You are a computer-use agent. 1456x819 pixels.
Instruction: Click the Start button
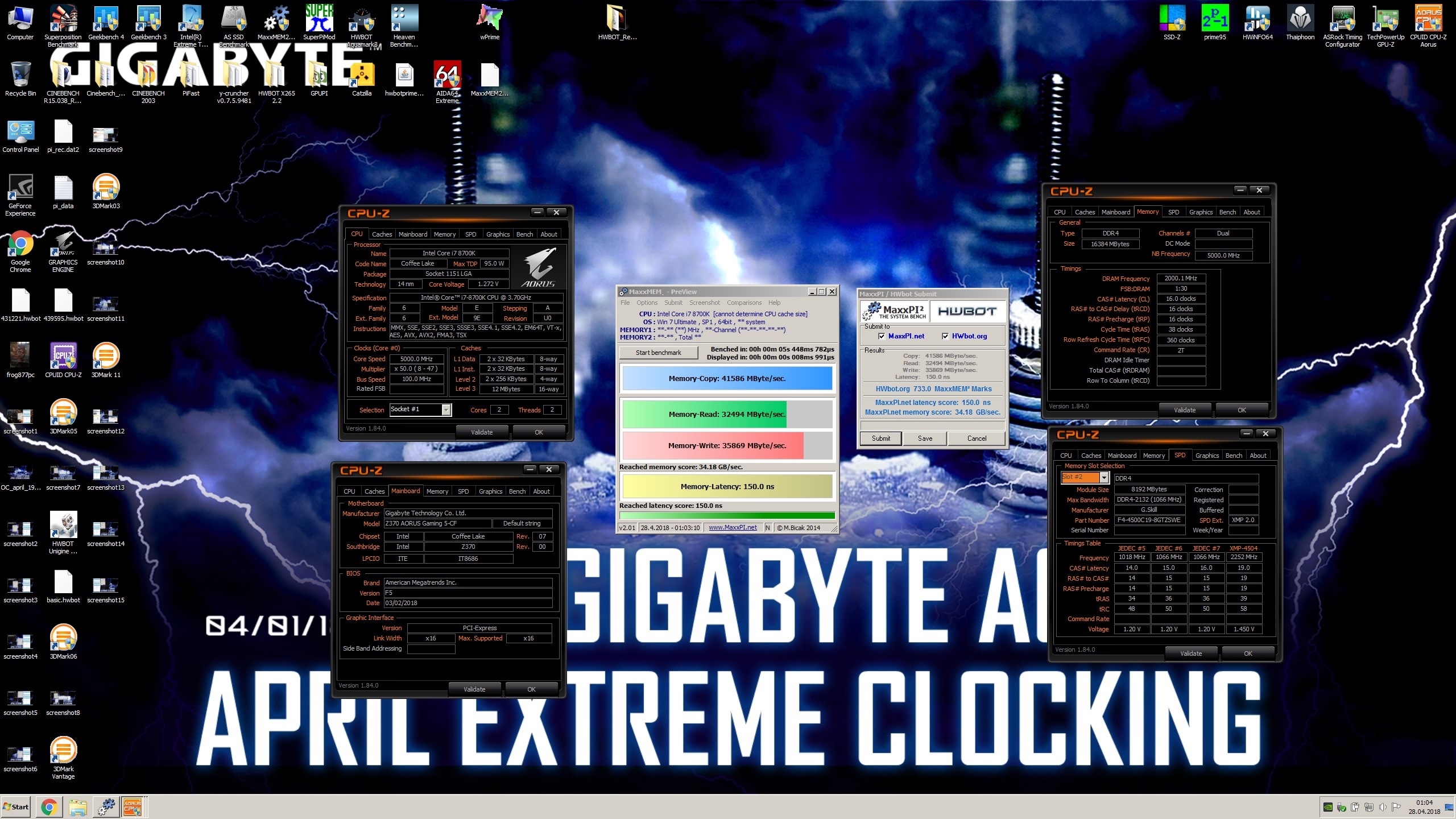pos(16,806)
